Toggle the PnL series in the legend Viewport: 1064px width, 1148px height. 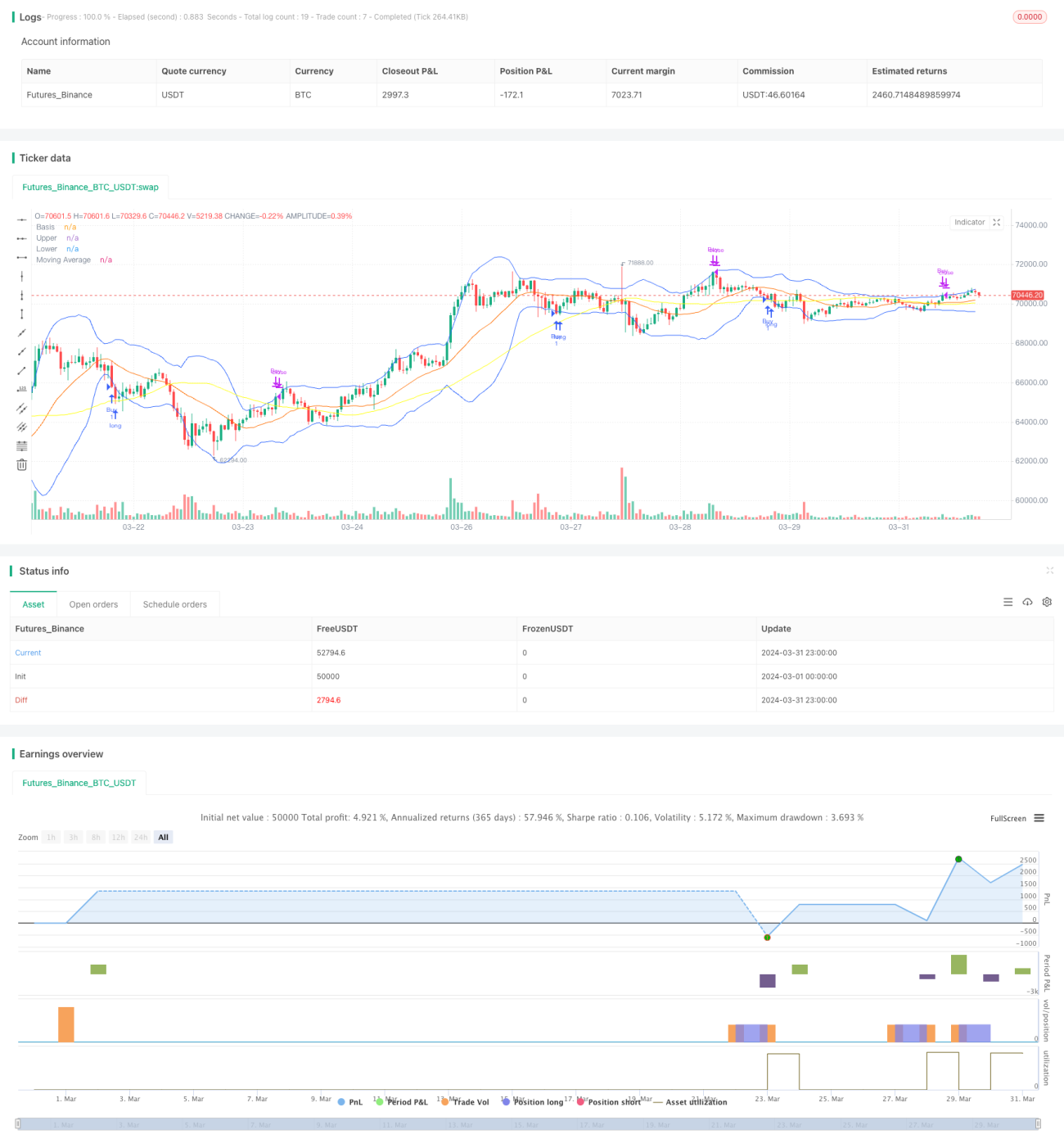click(x=350, y=1102)
